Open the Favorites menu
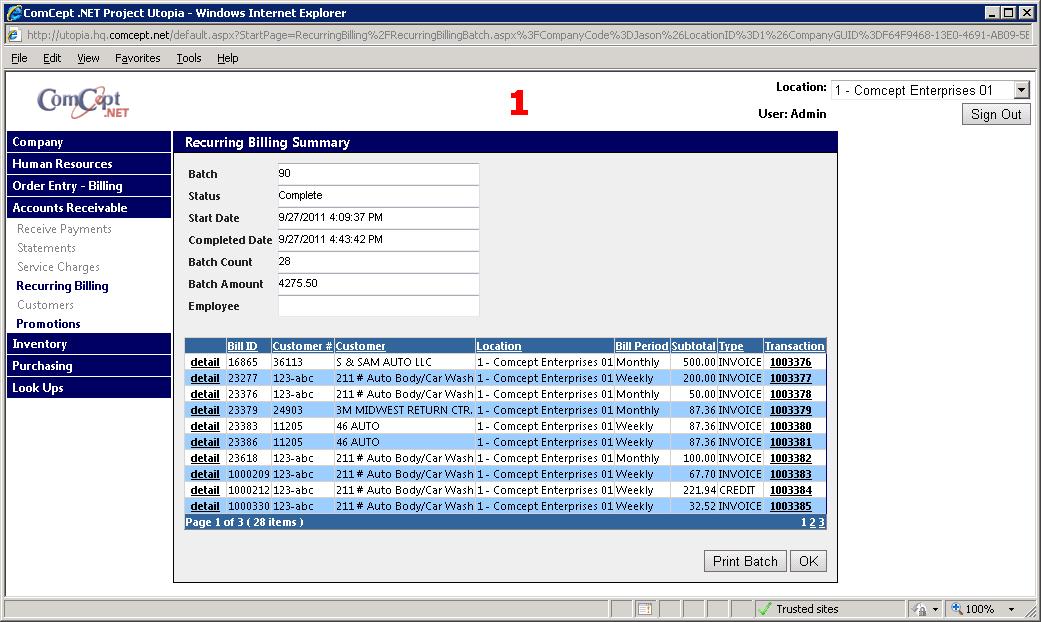Viewport: 1041px width, 622px height. point(137,58)
